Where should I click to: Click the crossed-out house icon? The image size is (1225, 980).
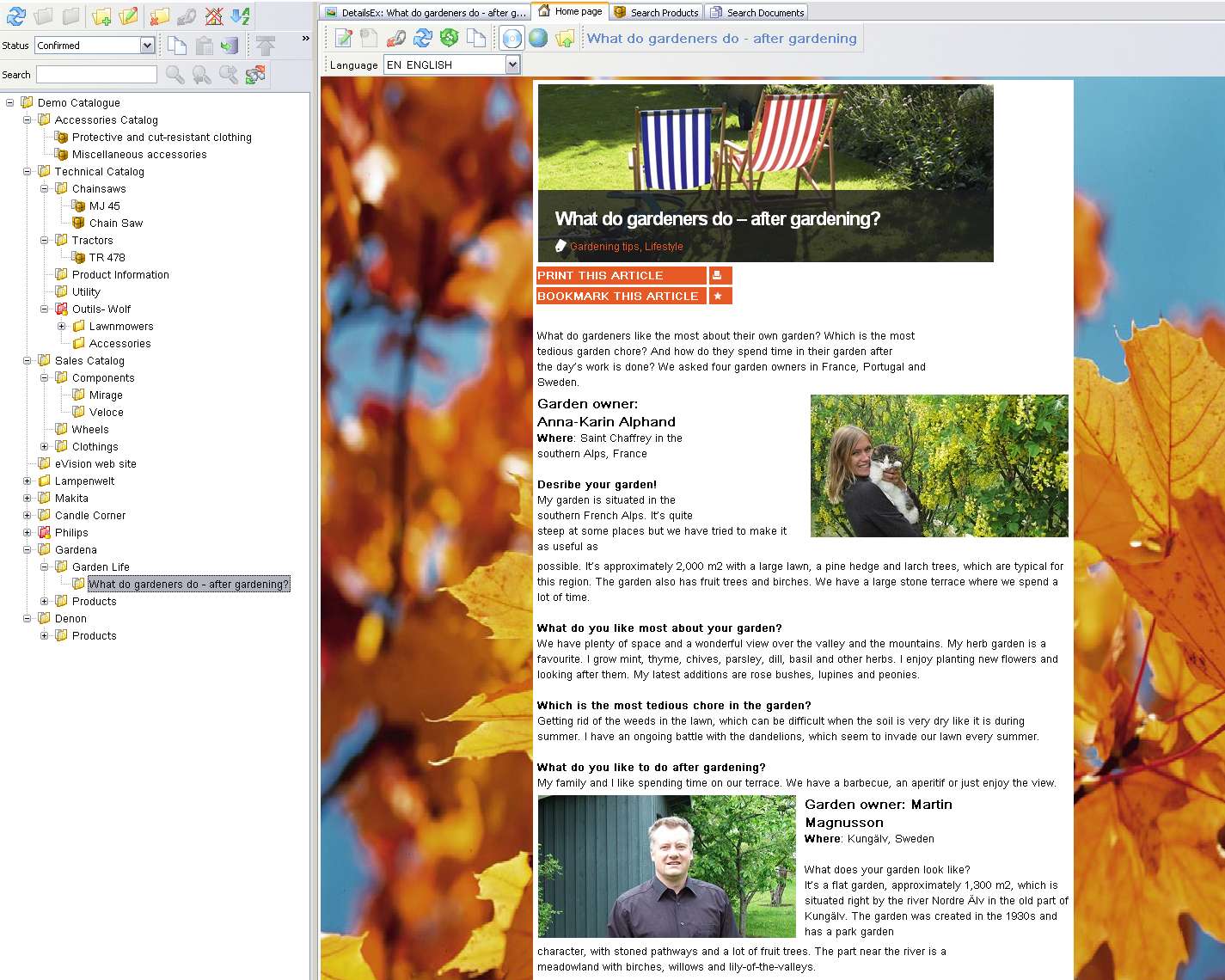214,15
